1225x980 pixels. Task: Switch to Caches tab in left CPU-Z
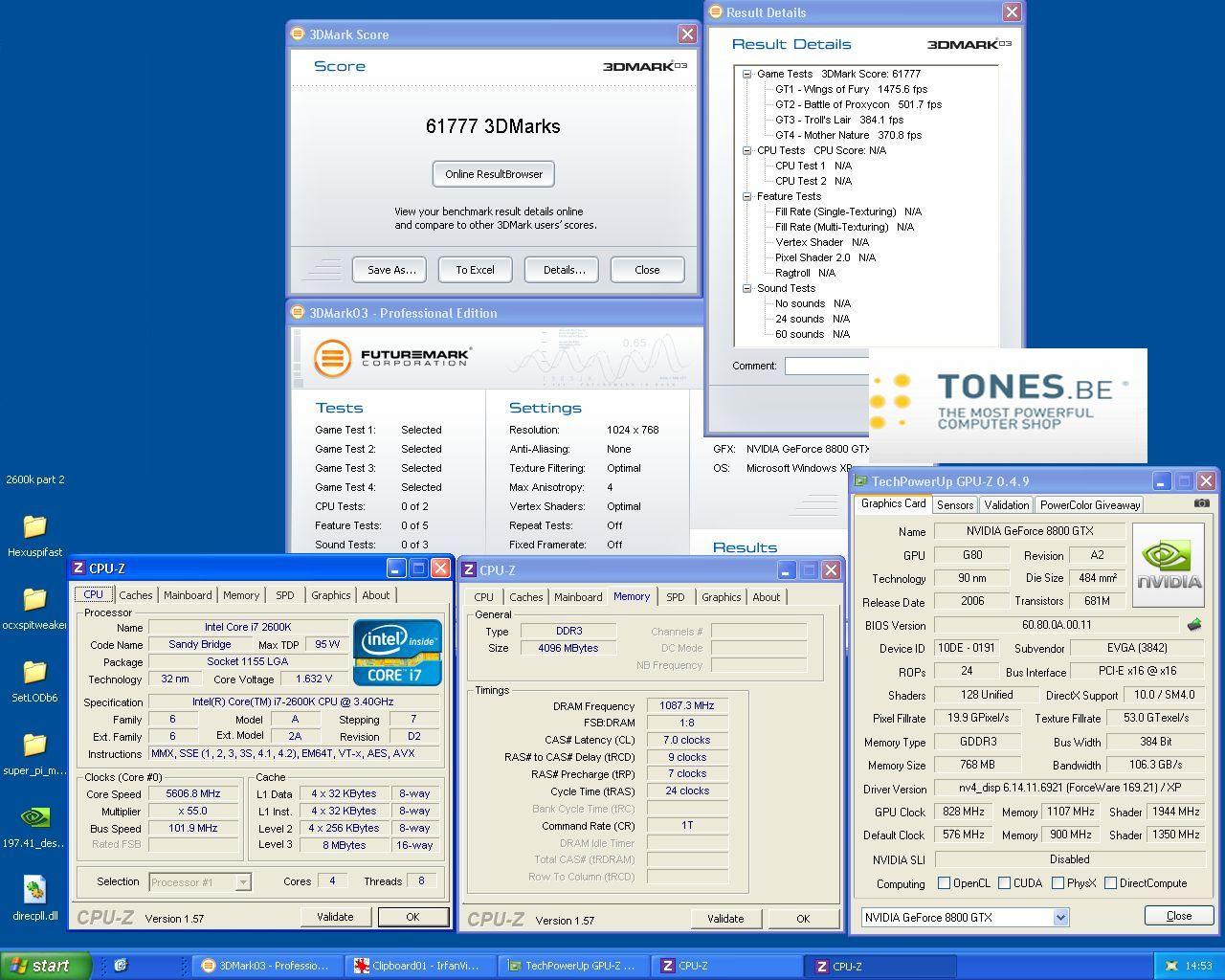click(x=136, y=595)
